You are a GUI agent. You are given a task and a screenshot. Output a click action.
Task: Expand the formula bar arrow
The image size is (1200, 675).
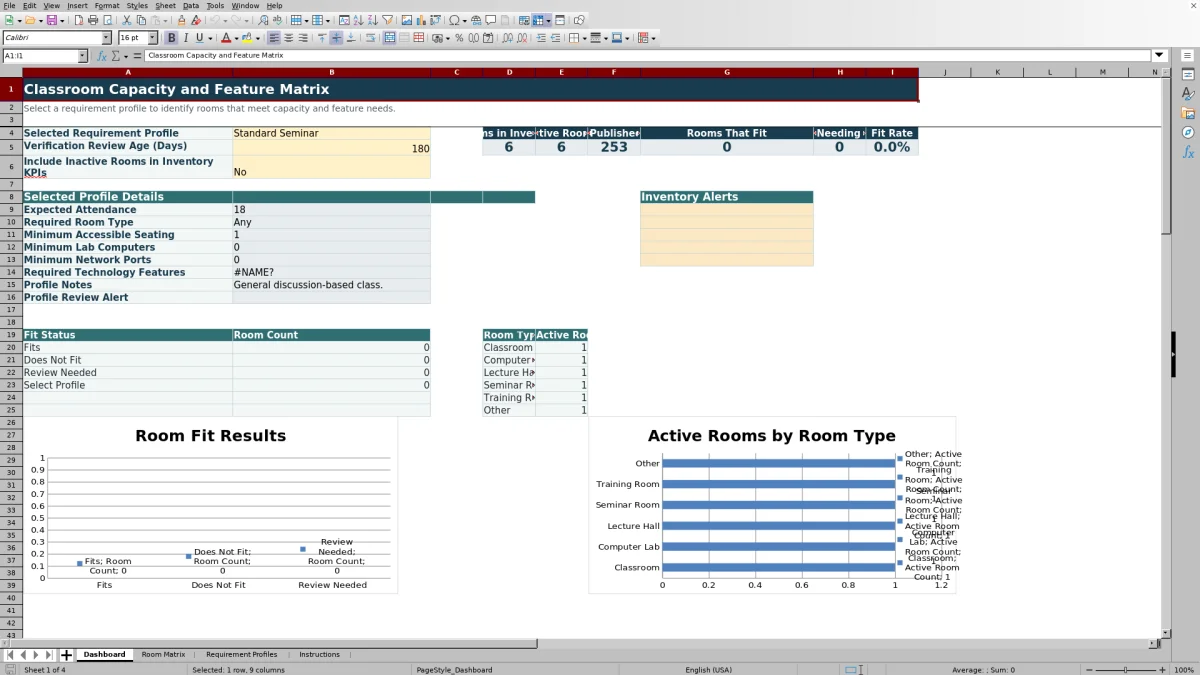coord(1159,56)
